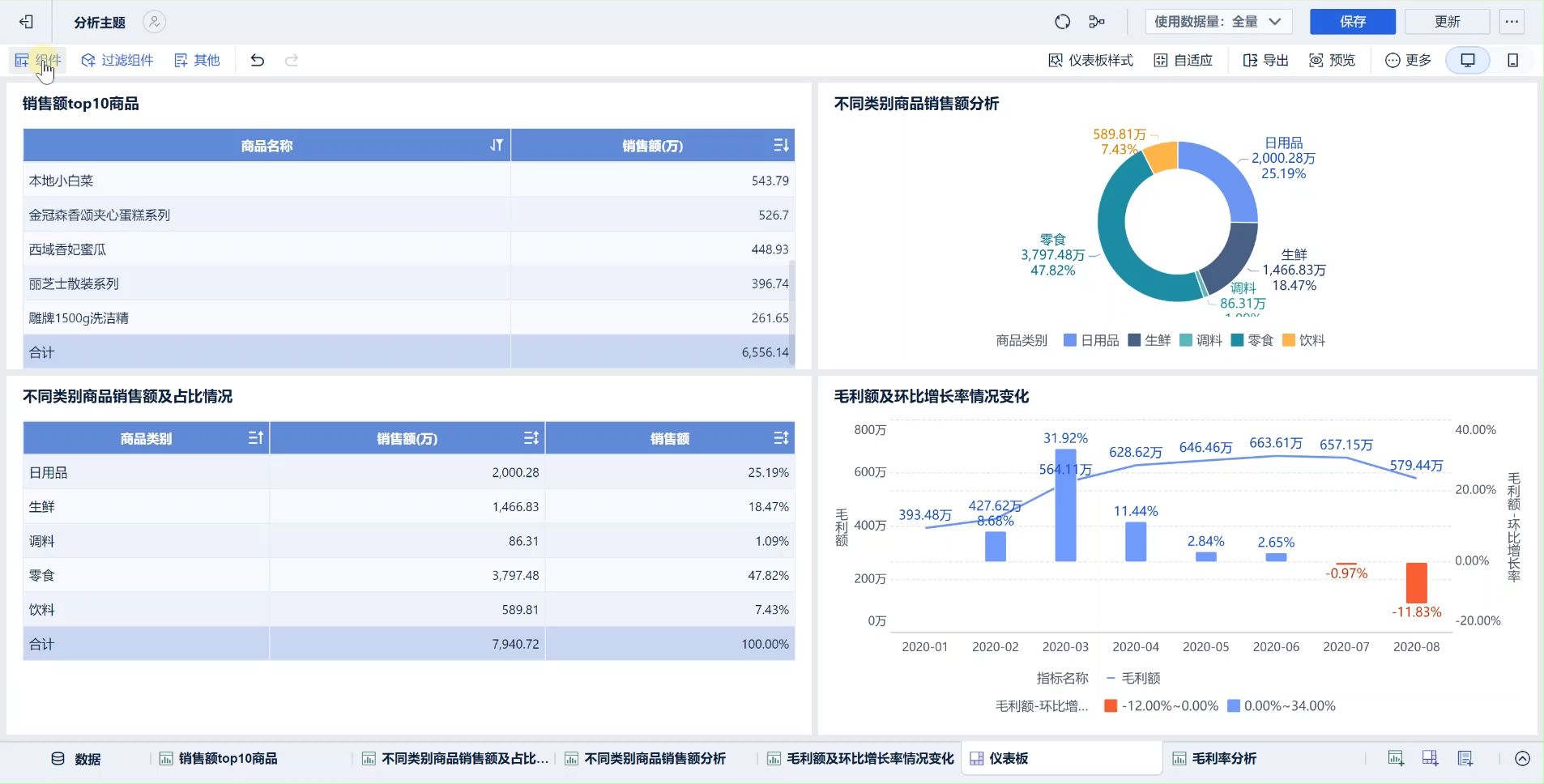Screen dimensions: 1544x784
Task: Open the 销售额 percentage column sort icon
Action: 781,437
